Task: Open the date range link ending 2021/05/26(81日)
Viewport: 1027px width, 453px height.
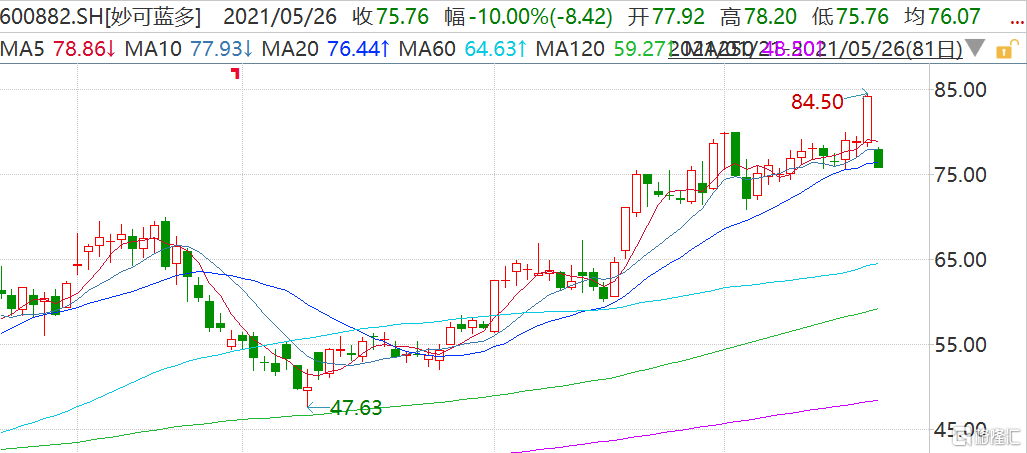Action: (815, 48)
